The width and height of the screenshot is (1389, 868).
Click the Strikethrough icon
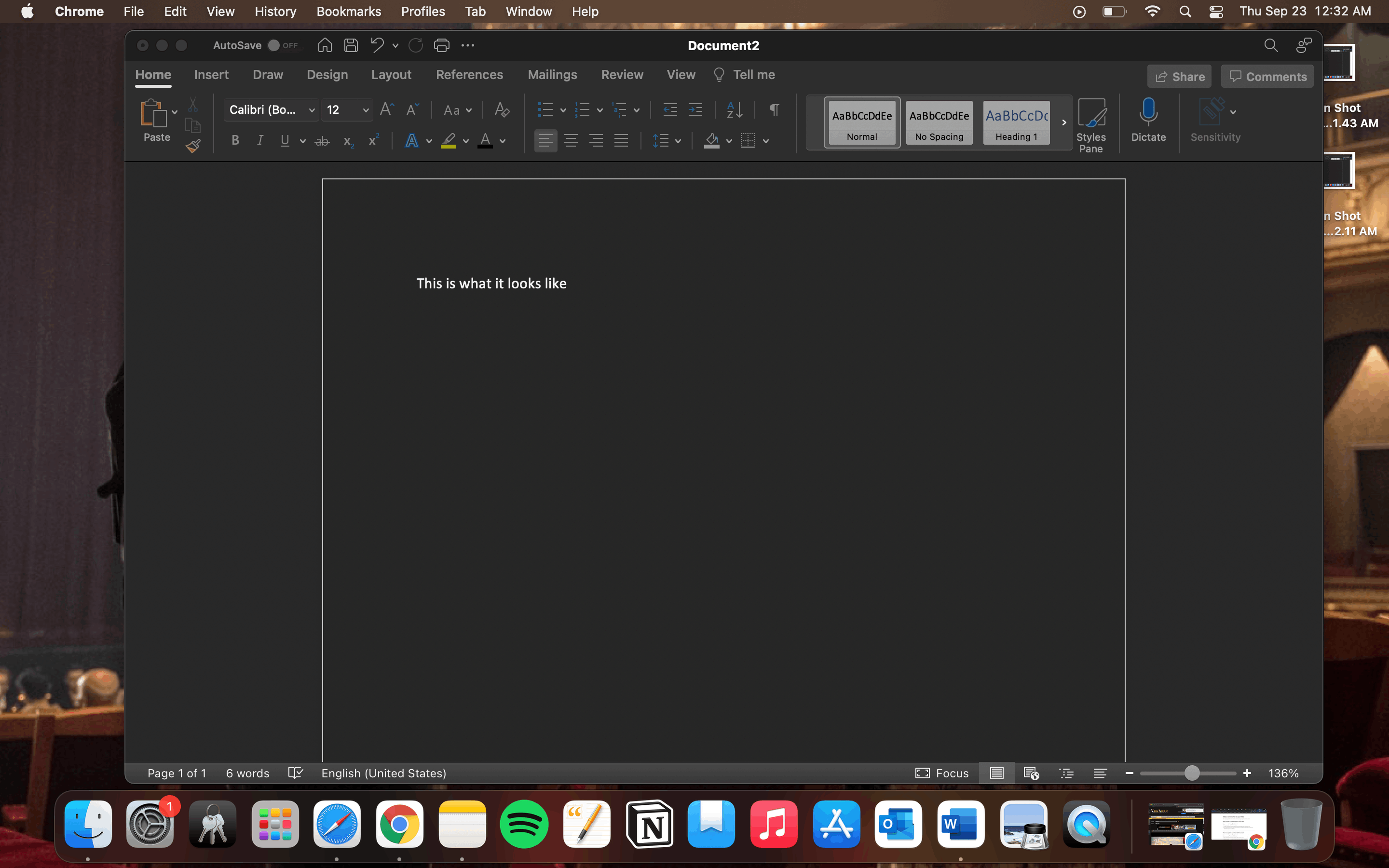point(322,141)
